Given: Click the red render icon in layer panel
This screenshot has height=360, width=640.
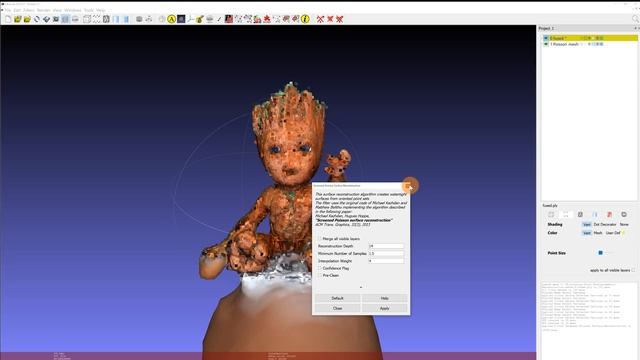Looking at the screenshot, I should (609, 214).
